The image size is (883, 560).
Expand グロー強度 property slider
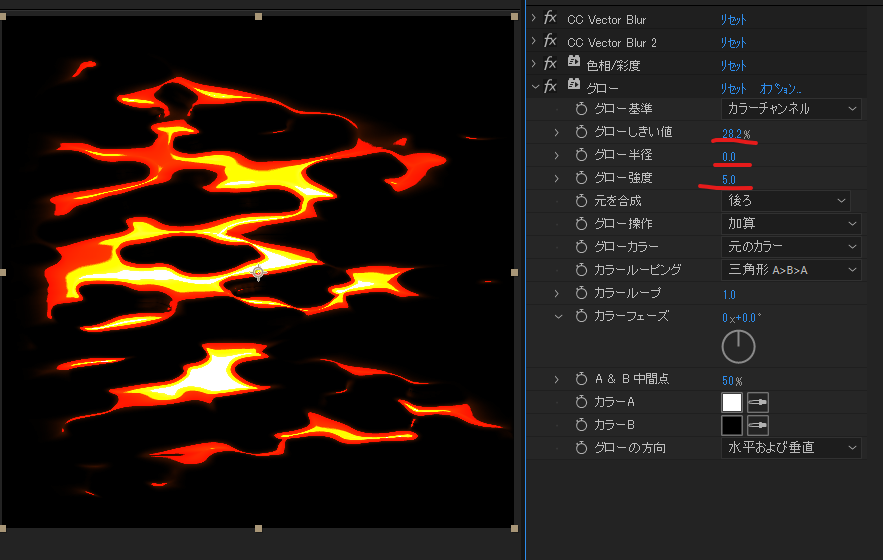[556, 178]
